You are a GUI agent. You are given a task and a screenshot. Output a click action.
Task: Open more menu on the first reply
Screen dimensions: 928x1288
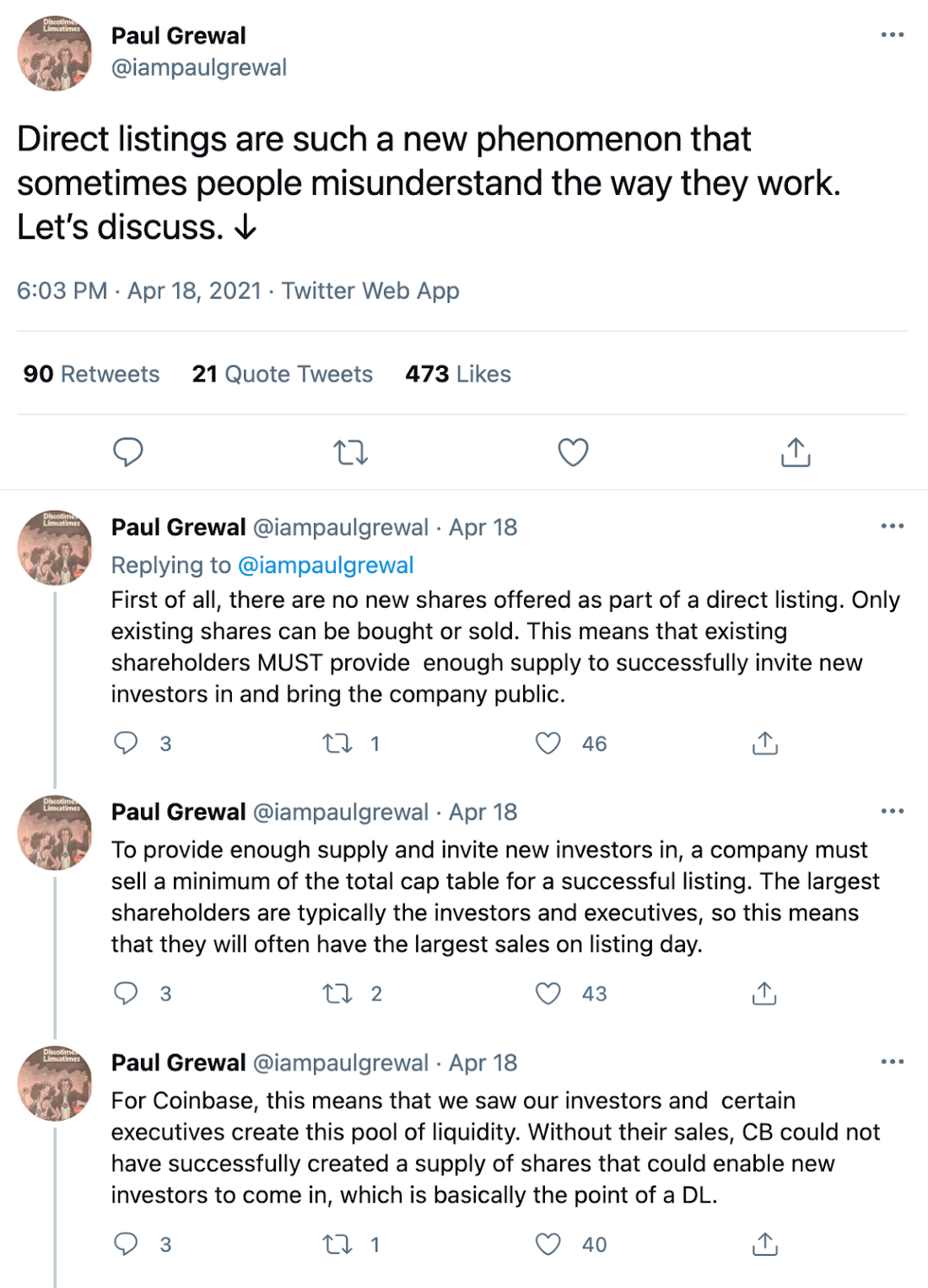coord(893,526)
